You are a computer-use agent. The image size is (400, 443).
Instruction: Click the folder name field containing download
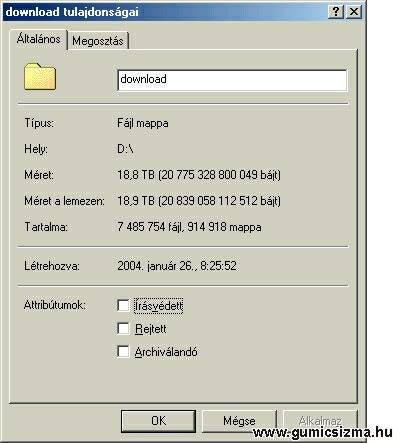pos(232,80)
